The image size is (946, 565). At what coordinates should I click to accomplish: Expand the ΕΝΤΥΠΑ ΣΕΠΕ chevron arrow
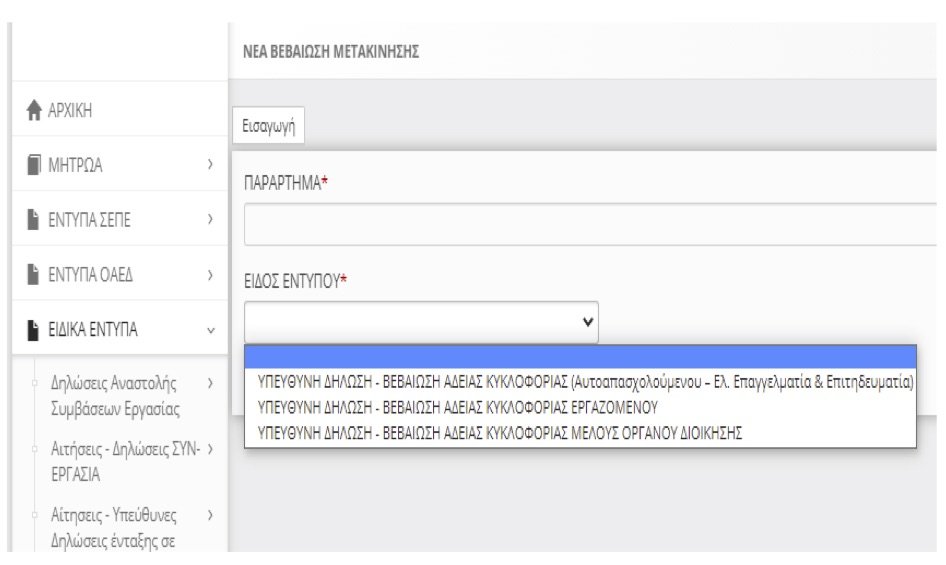210,220
